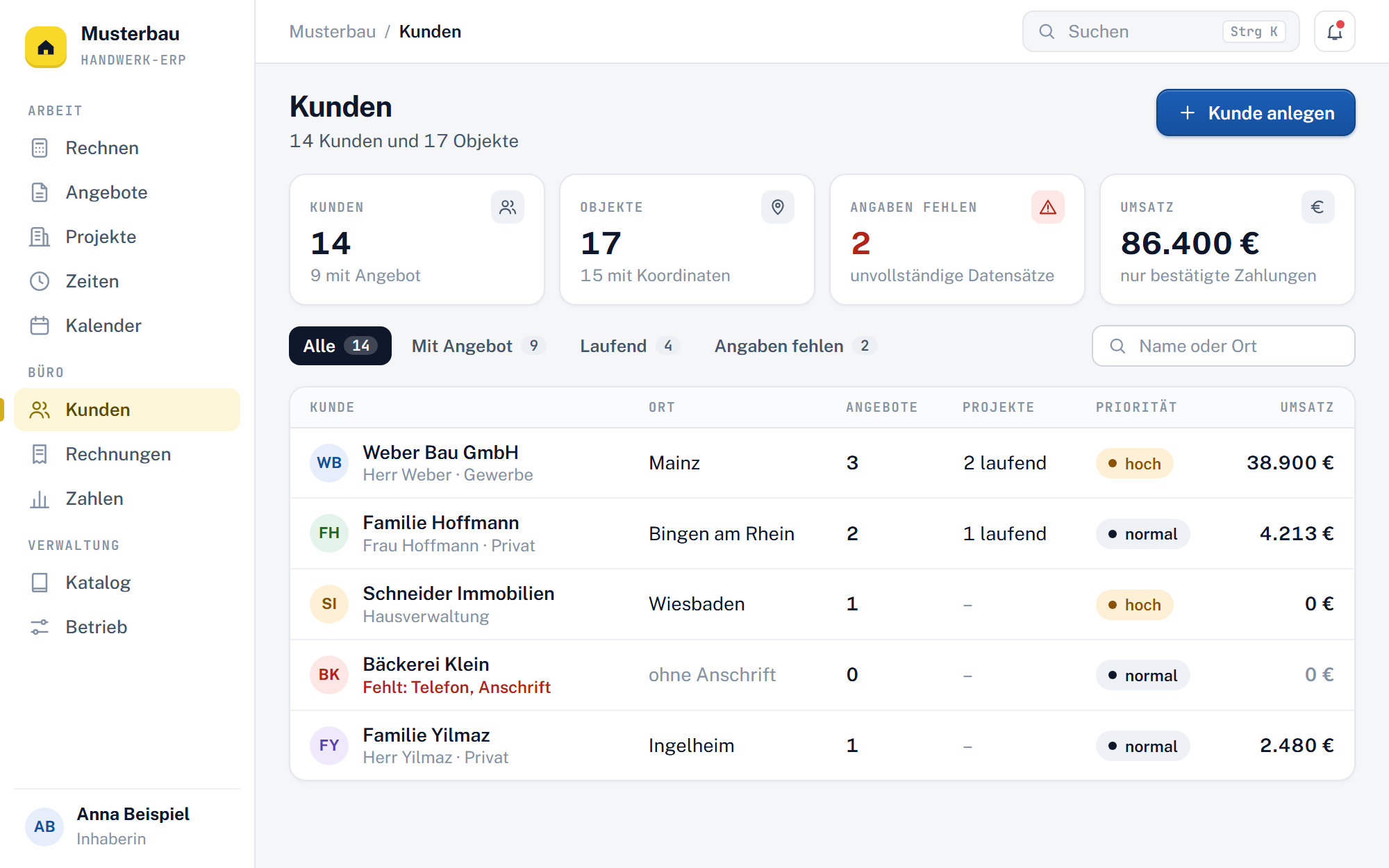Click the 38.900 € Umsatz value
1389x868 pixels.
coord(1290,463)
